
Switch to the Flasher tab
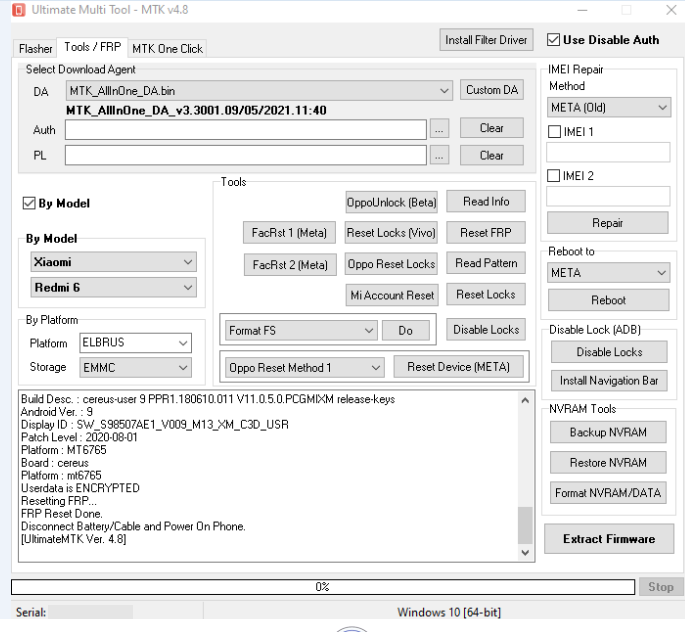(x=35, y=48)
